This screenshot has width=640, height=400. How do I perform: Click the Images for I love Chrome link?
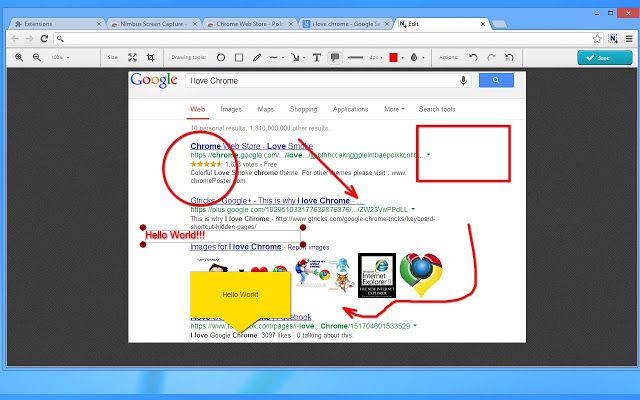pyautogui.click(x=236, y=247)
